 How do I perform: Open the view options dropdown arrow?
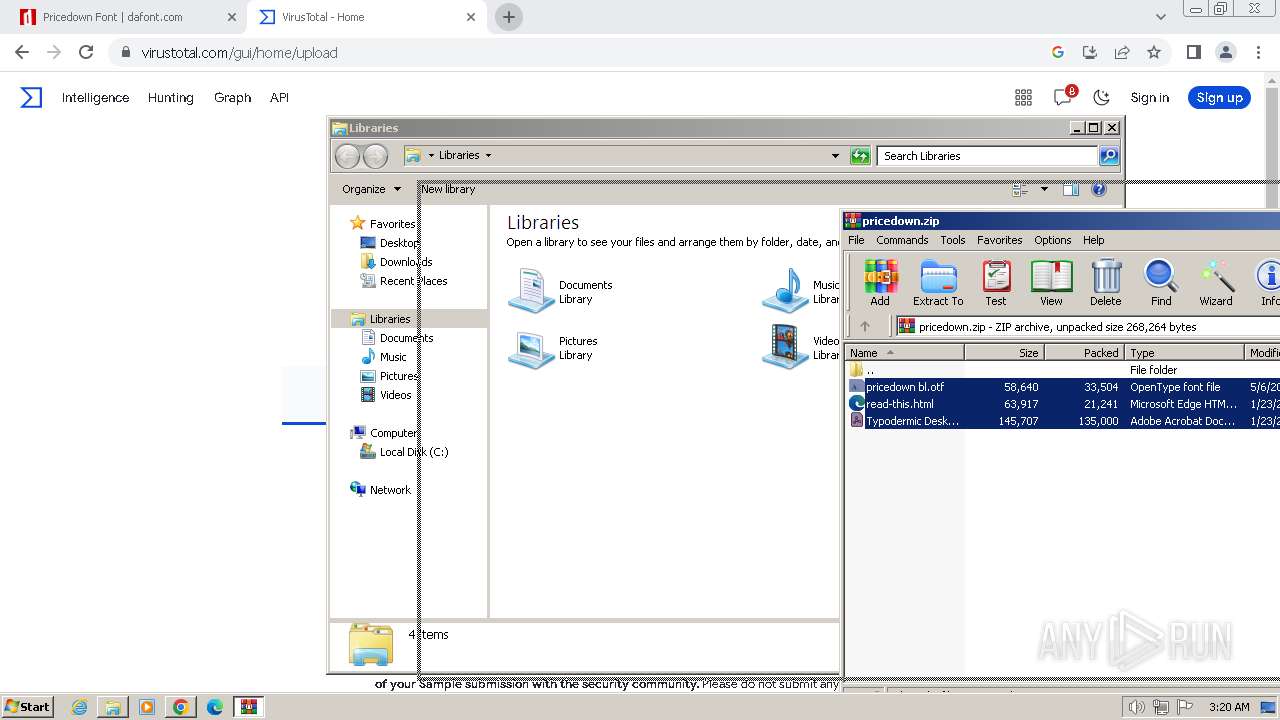(x=1044, y=189)
